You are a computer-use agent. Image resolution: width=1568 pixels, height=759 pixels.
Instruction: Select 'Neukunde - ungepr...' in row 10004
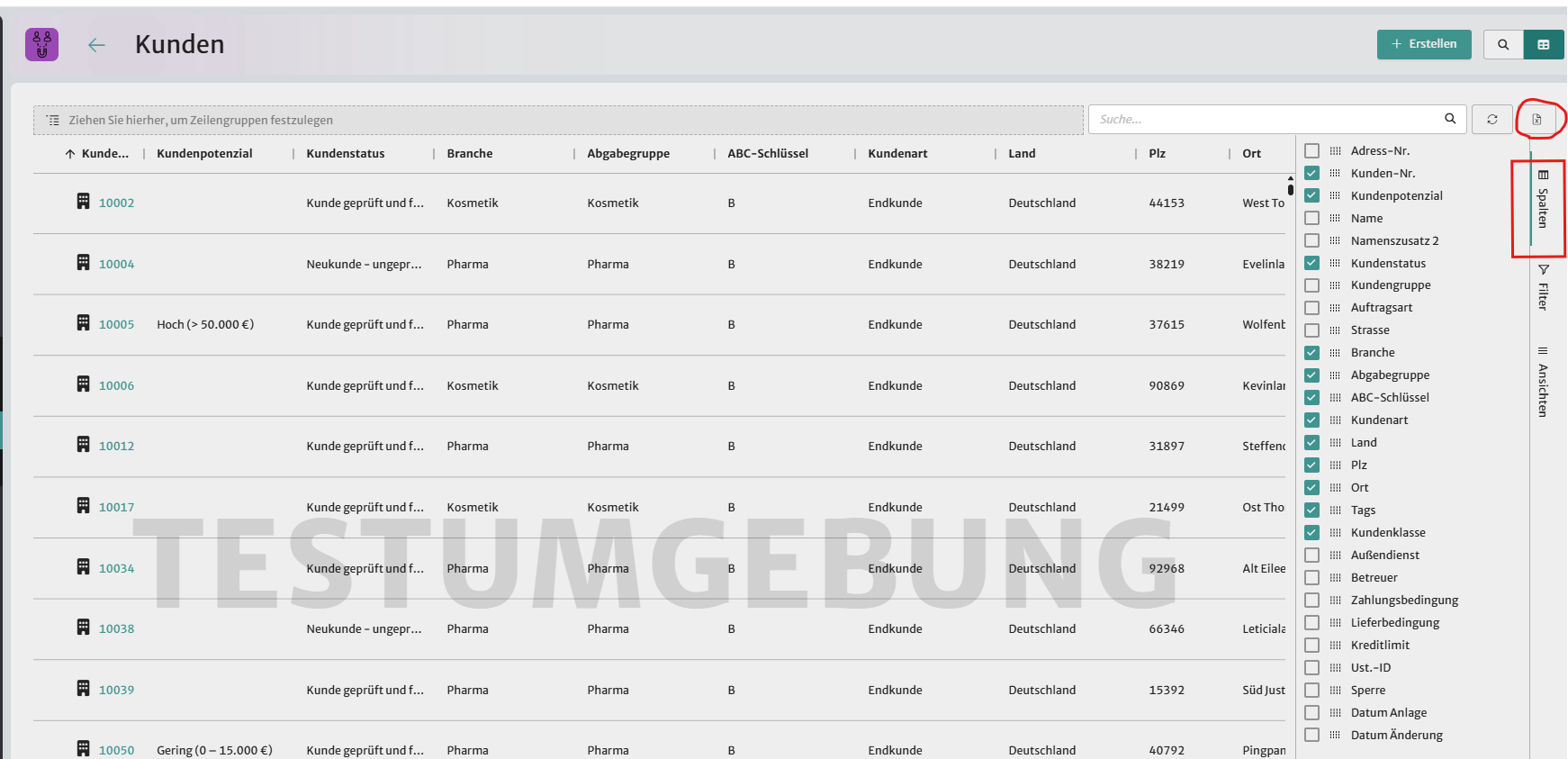click(364, 265)
